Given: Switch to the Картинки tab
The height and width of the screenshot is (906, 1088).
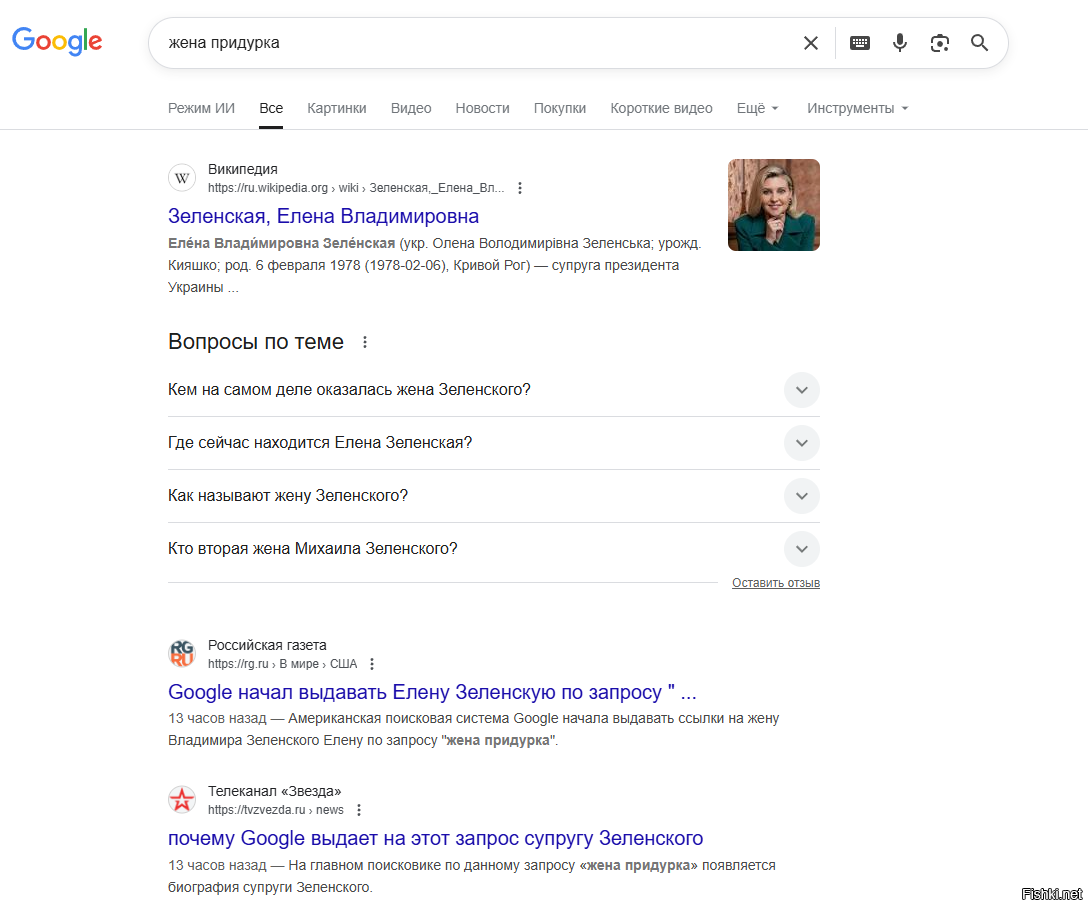Looking at the screenshot, I should [x=336, y=108].
